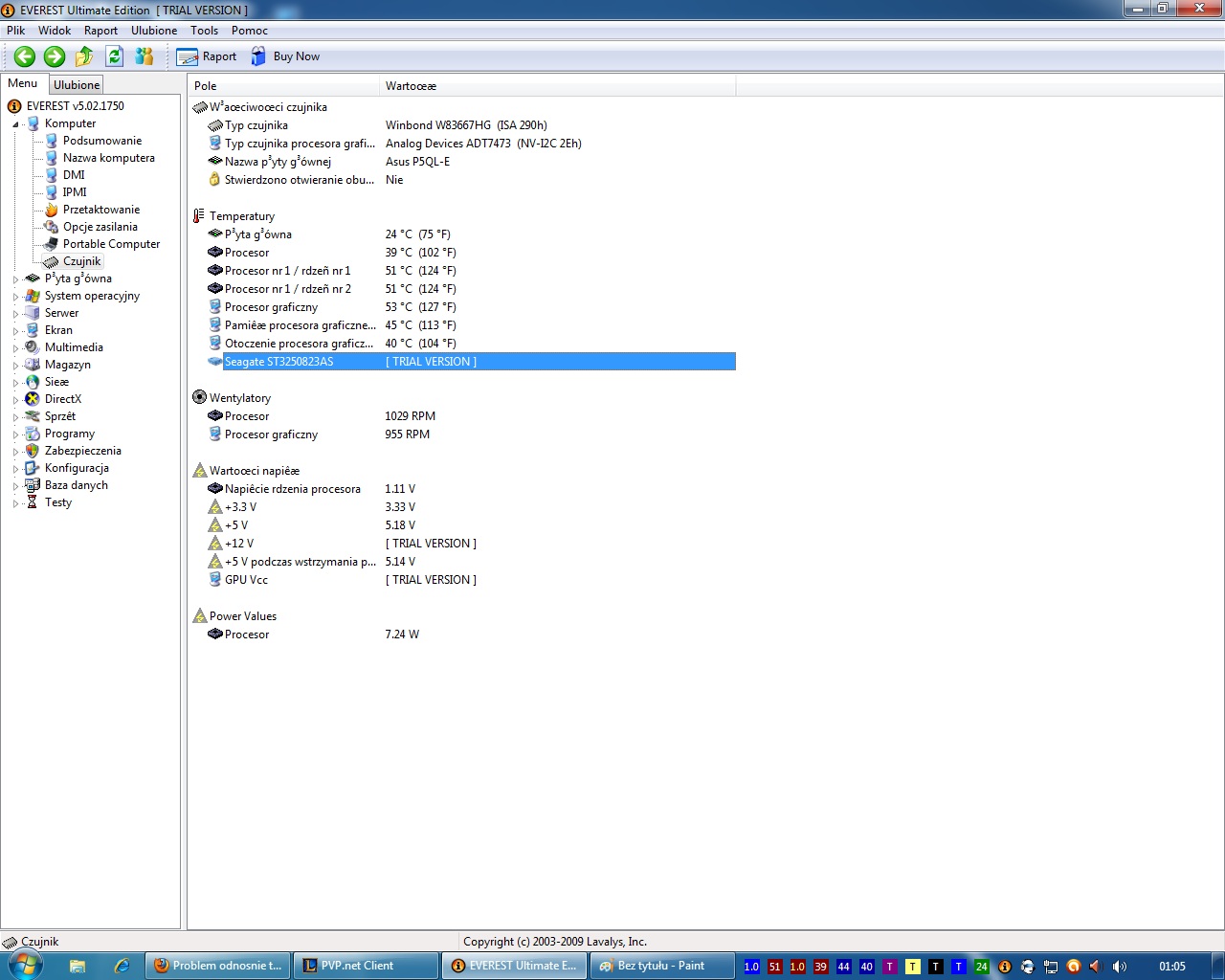This screenshot has height=980, width=1225.
Task: Select the Zabezpieczenia shield category
Action: coord(82,451)
